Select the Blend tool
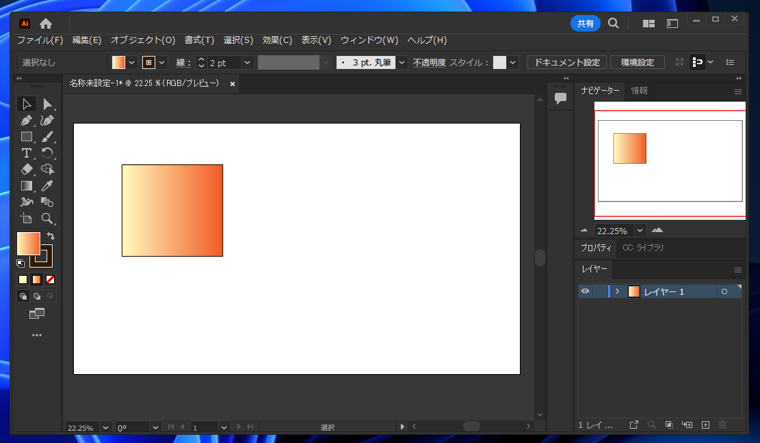The height and width of the screenshot is (443, 760). (x=47, y=202)
